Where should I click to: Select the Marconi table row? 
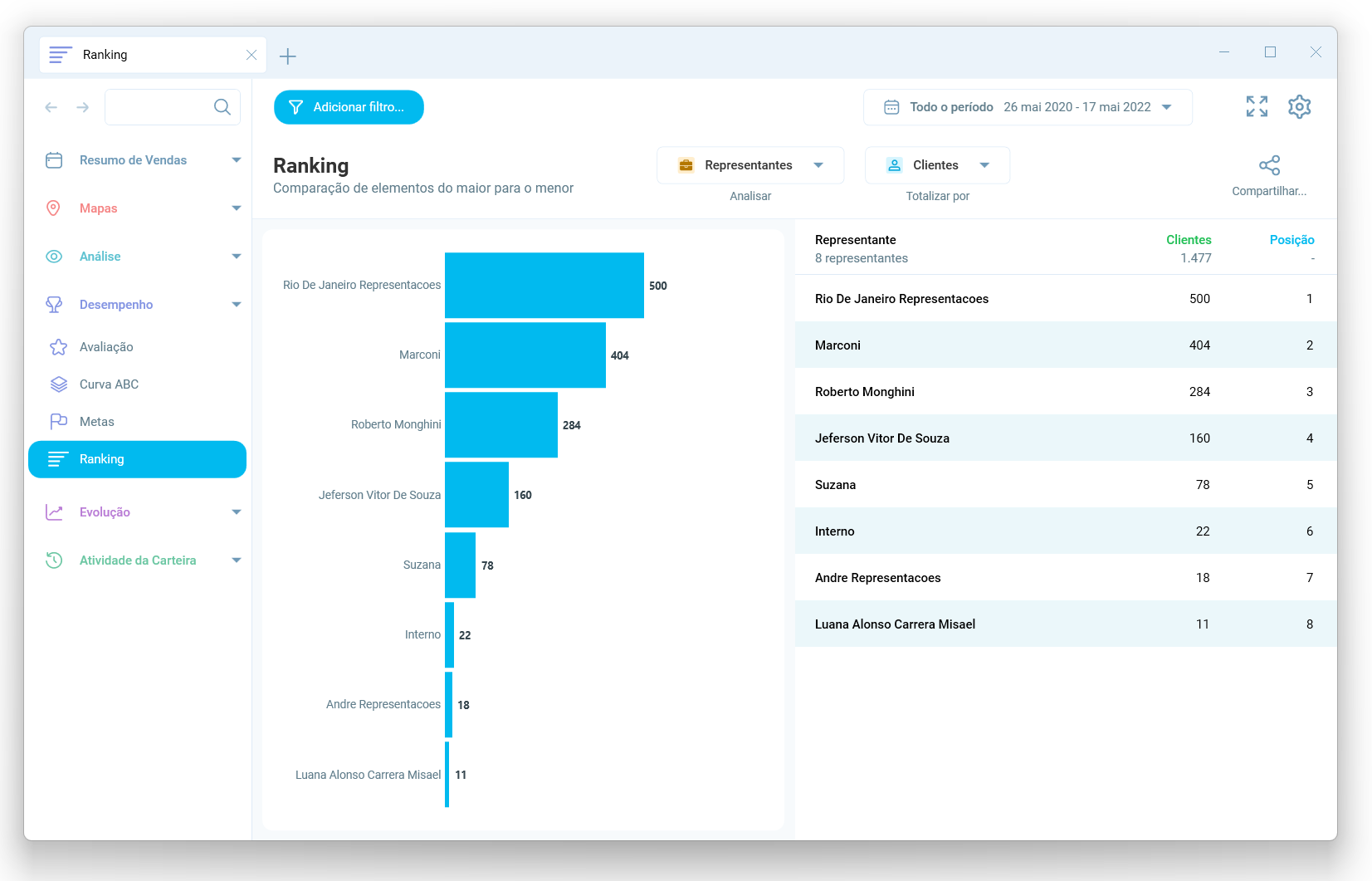click(x=1066, y=345)
